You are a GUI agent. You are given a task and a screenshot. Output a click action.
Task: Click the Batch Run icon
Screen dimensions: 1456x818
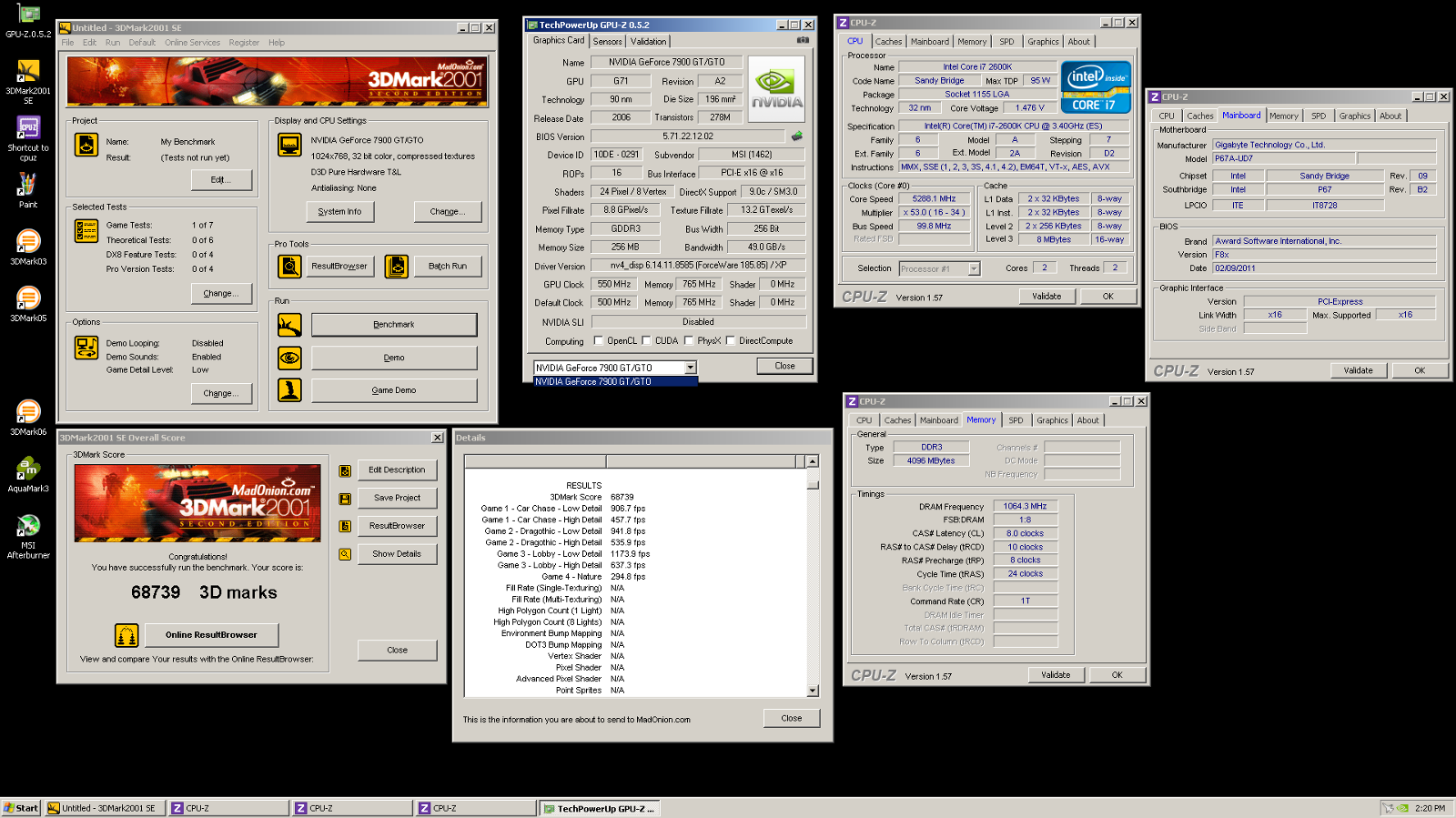(x=396, y=267)
